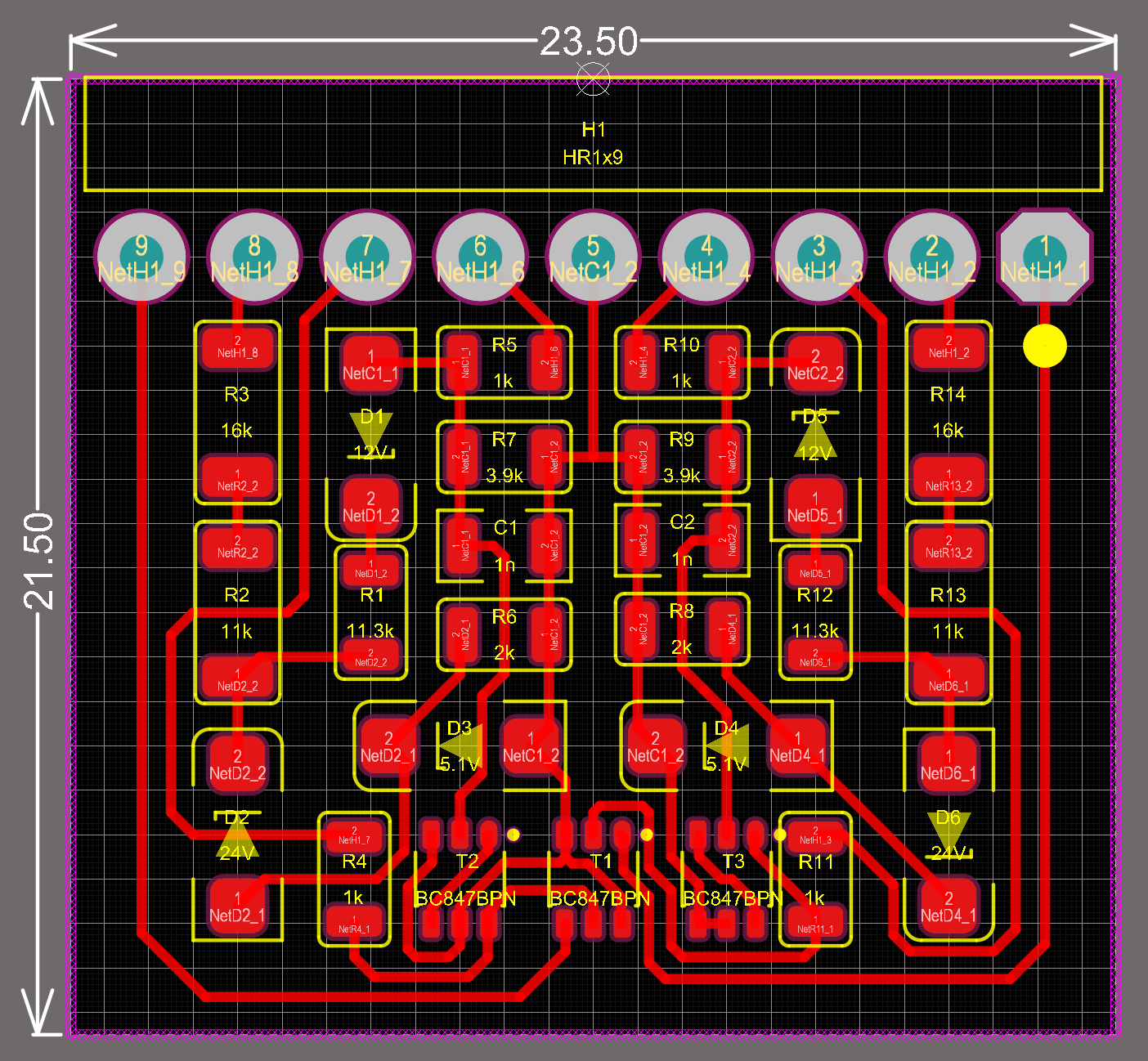Select D3 pad 2 NetD2_1
Viewport: 1148px width, 1061px height.
[388, 747]
